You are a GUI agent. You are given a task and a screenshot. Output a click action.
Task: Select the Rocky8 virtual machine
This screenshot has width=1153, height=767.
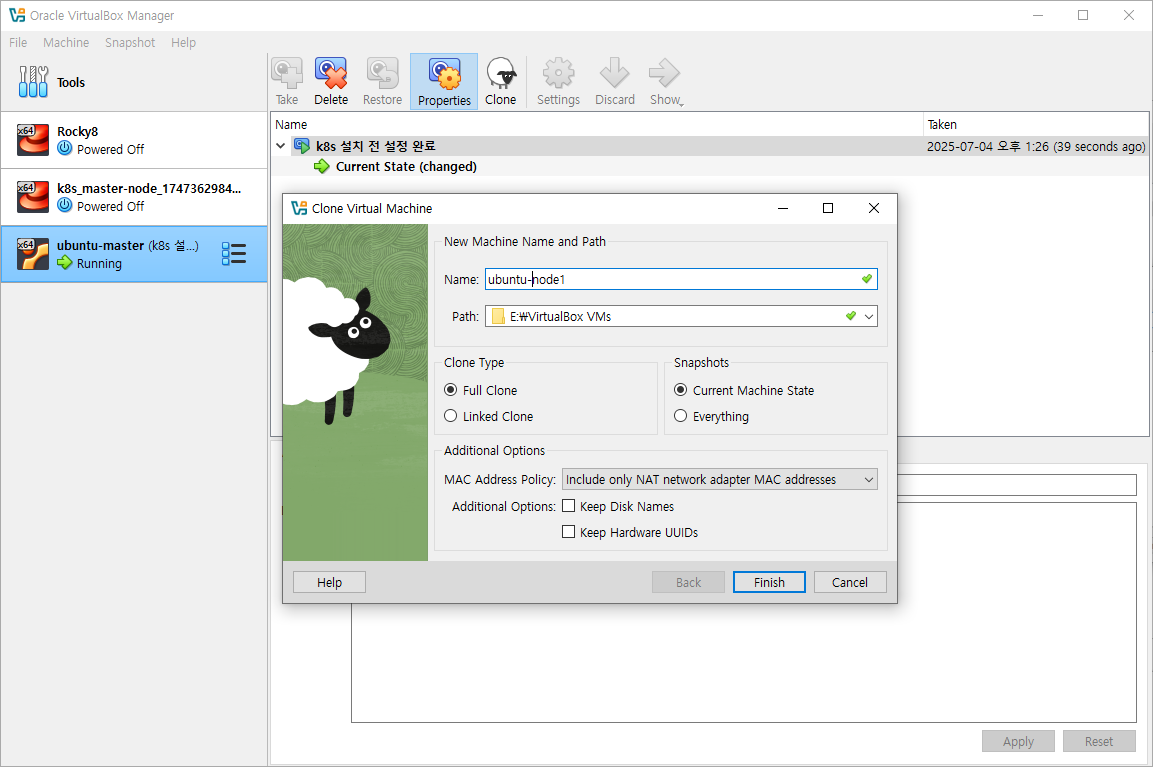[134, 140]
